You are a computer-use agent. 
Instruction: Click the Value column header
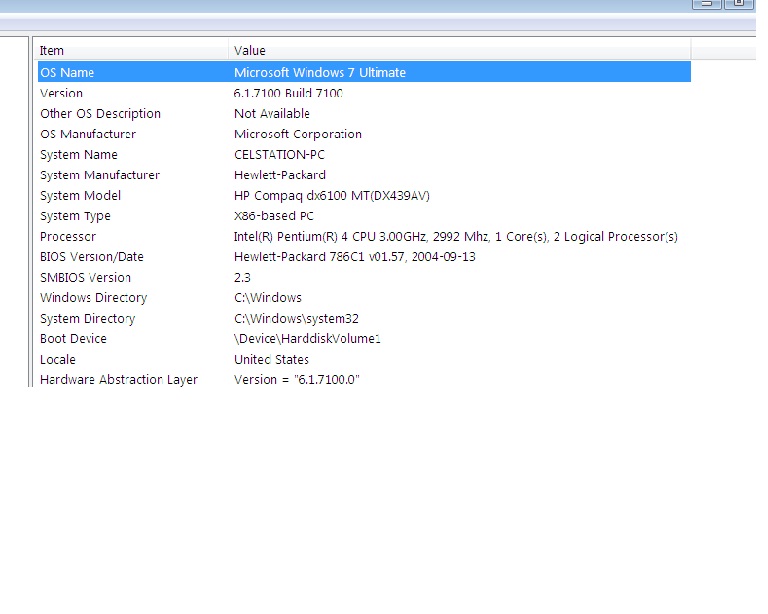(459, 50)
